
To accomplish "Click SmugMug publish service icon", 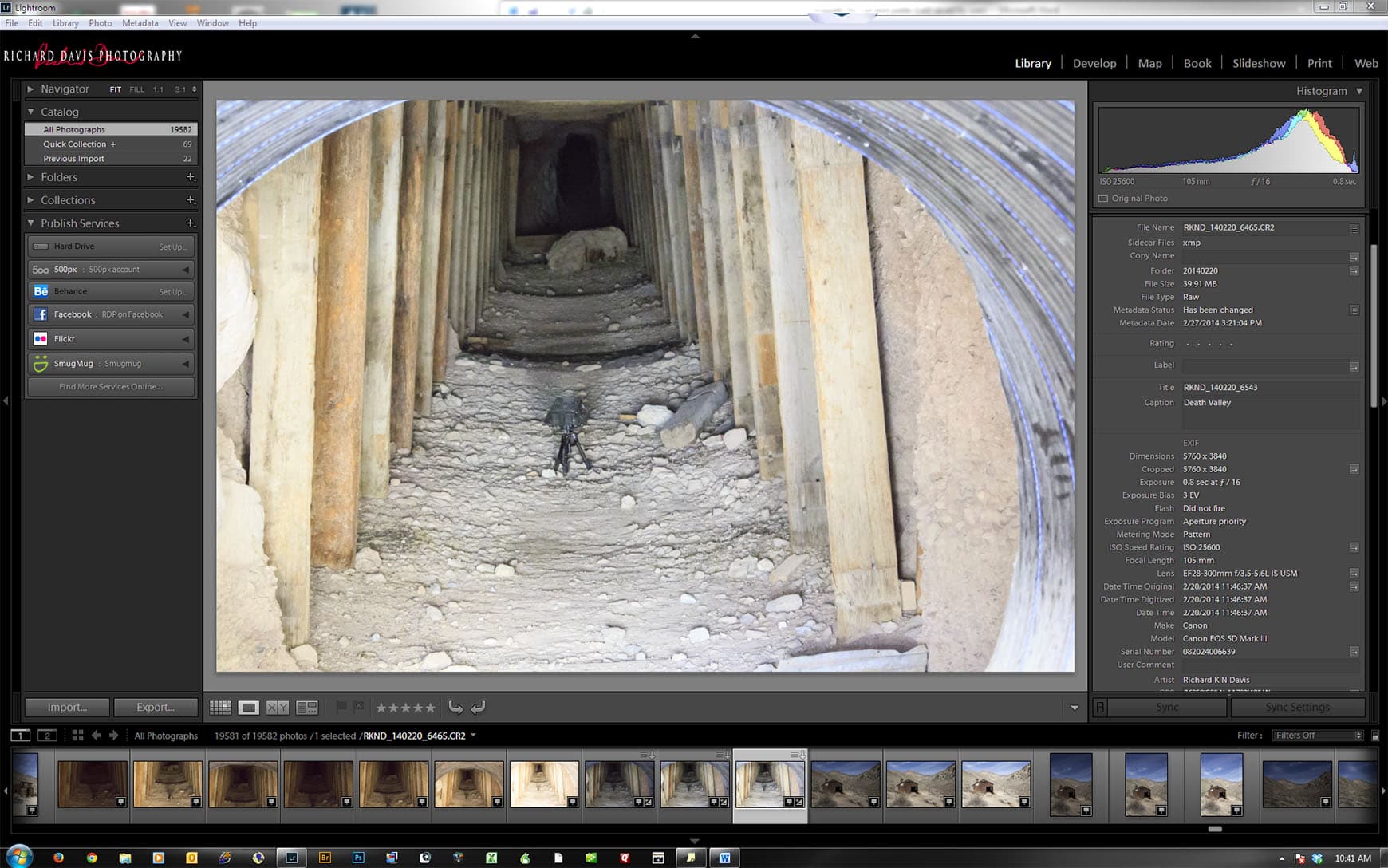I will pyautogui.click(x=41, y=364).
